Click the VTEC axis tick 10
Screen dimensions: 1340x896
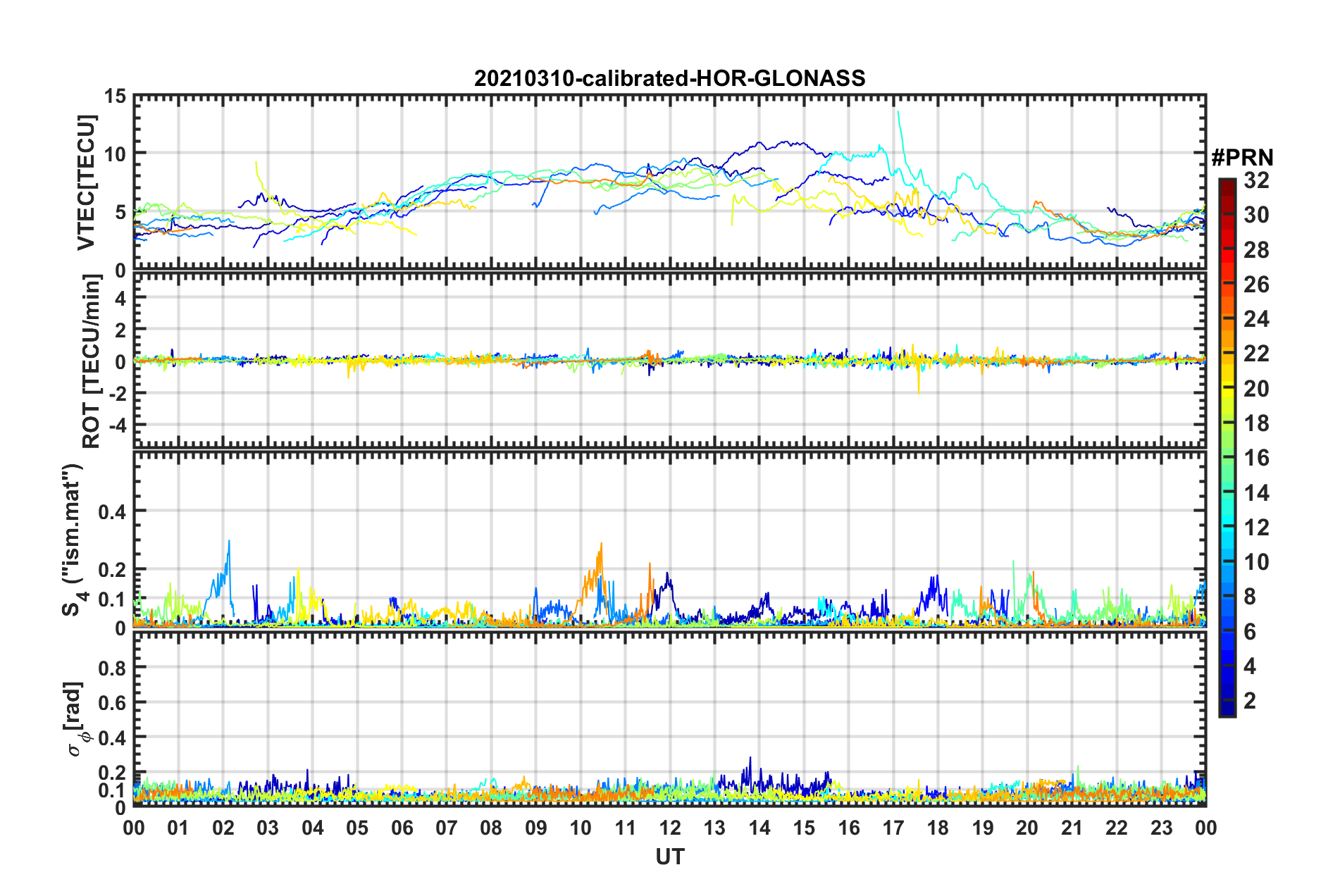pyautogui.click(x=115, y=154)
